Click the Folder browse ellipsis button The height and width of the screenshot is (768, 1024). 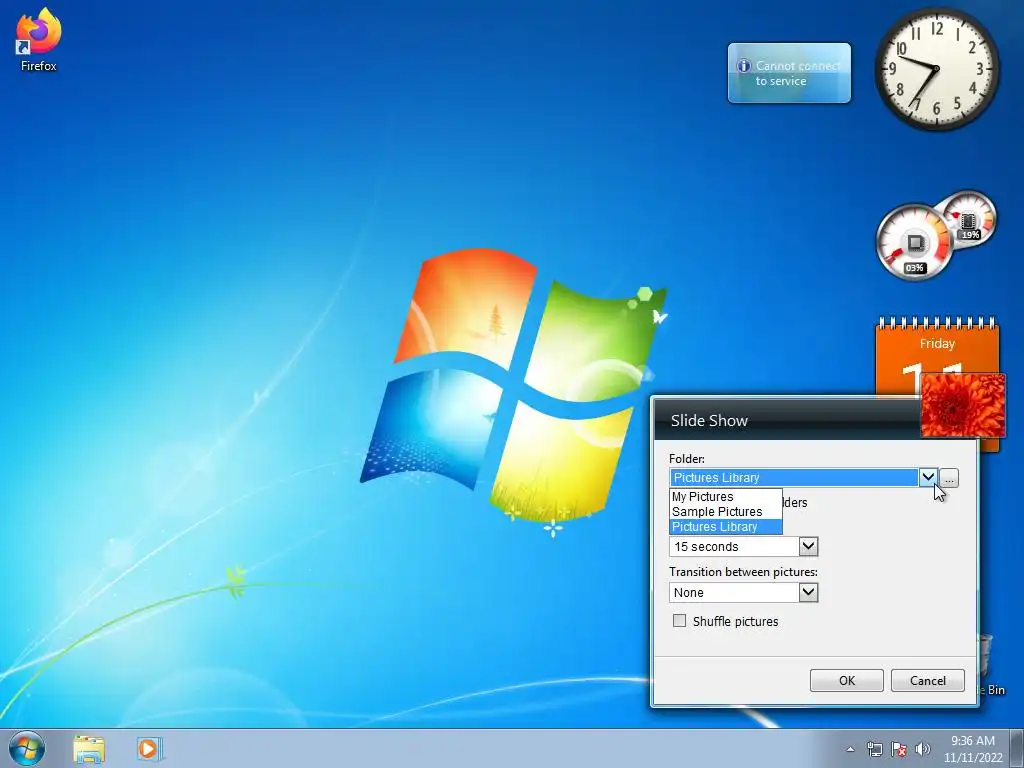949,478
